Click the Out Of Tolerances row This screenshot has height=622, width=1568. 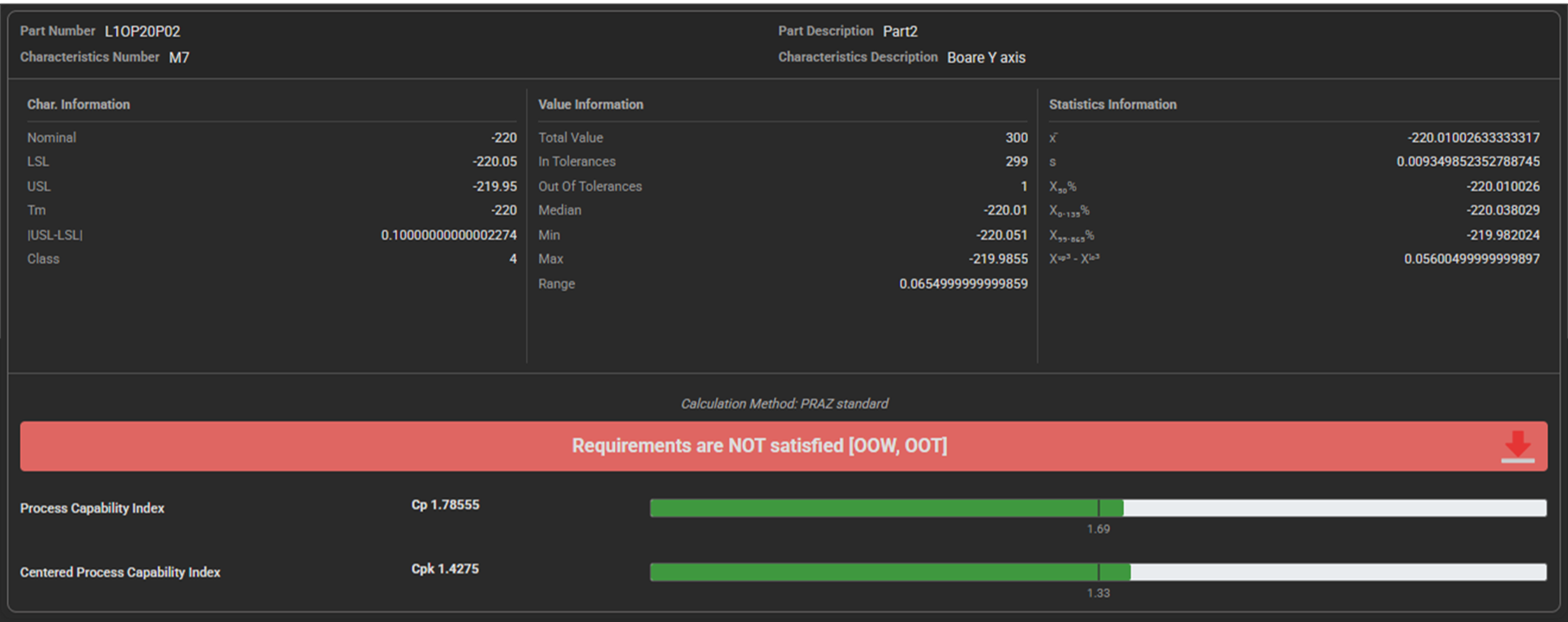coord(590,187)
